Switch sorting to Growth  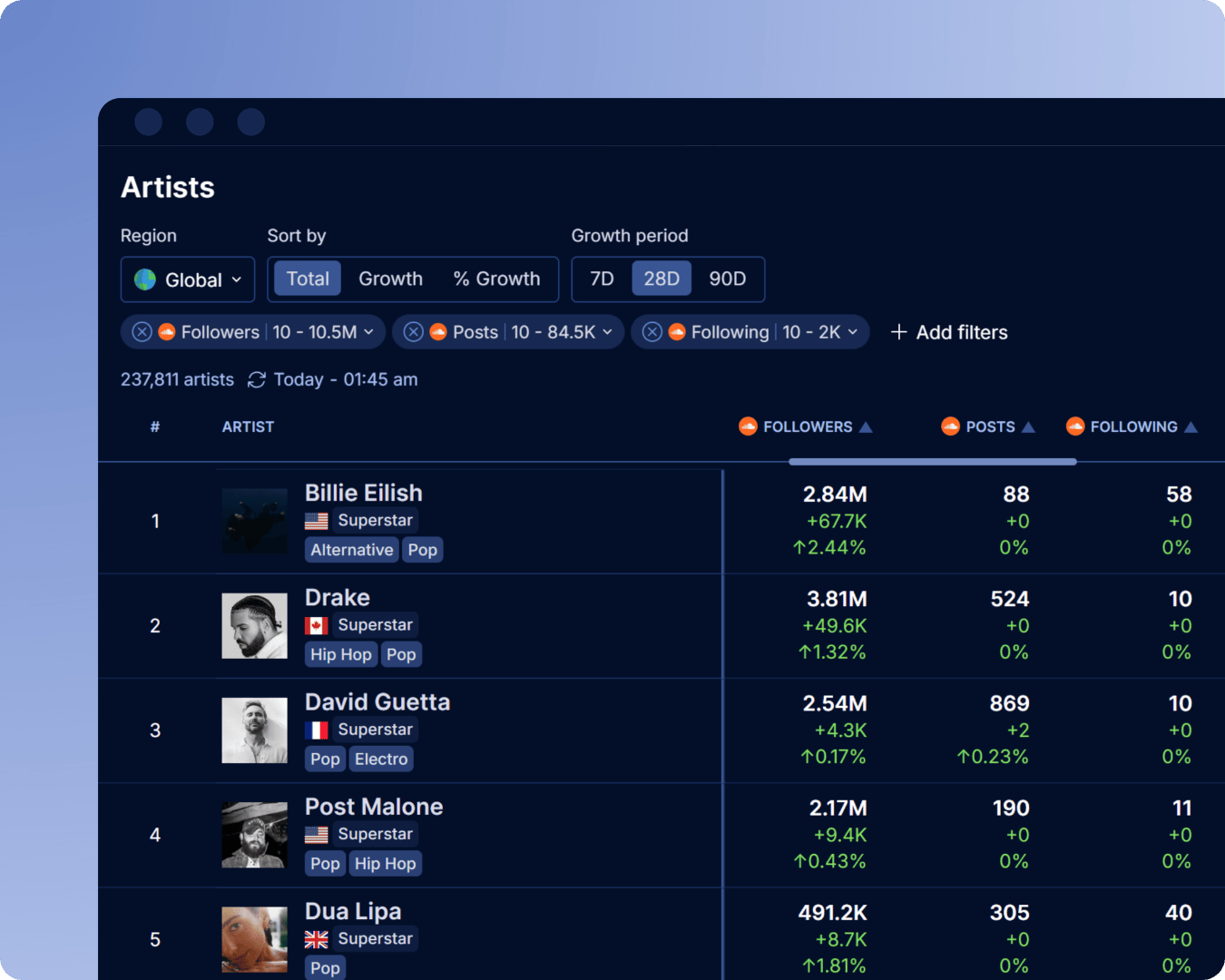(x=390, y=279)
